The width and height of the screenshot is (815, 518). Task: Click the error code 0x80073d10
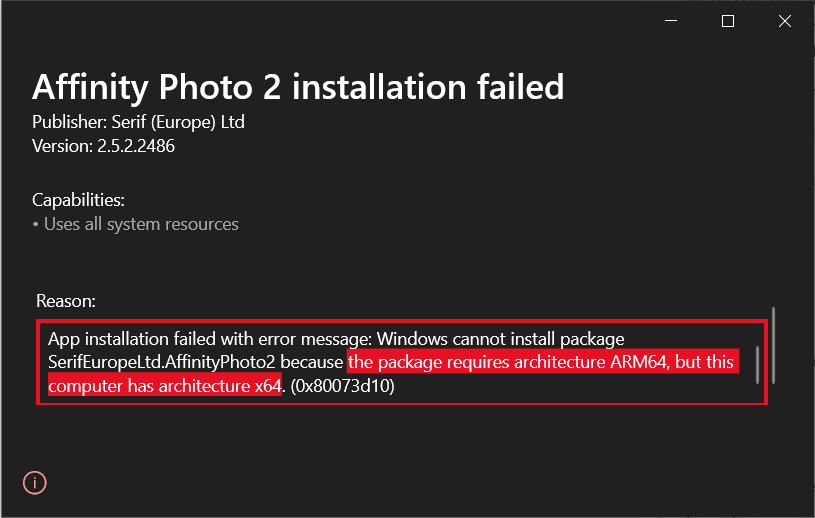coord(342,386)
